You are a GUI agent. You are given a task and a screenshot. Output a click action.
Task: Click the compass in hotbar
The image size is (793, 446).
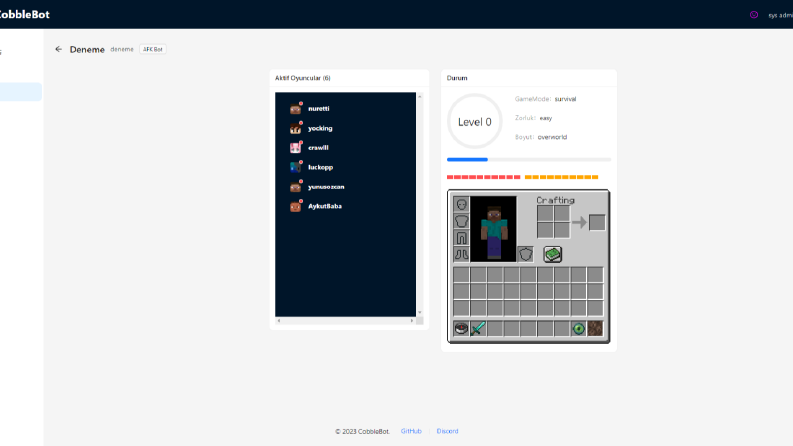pos(461,329)
